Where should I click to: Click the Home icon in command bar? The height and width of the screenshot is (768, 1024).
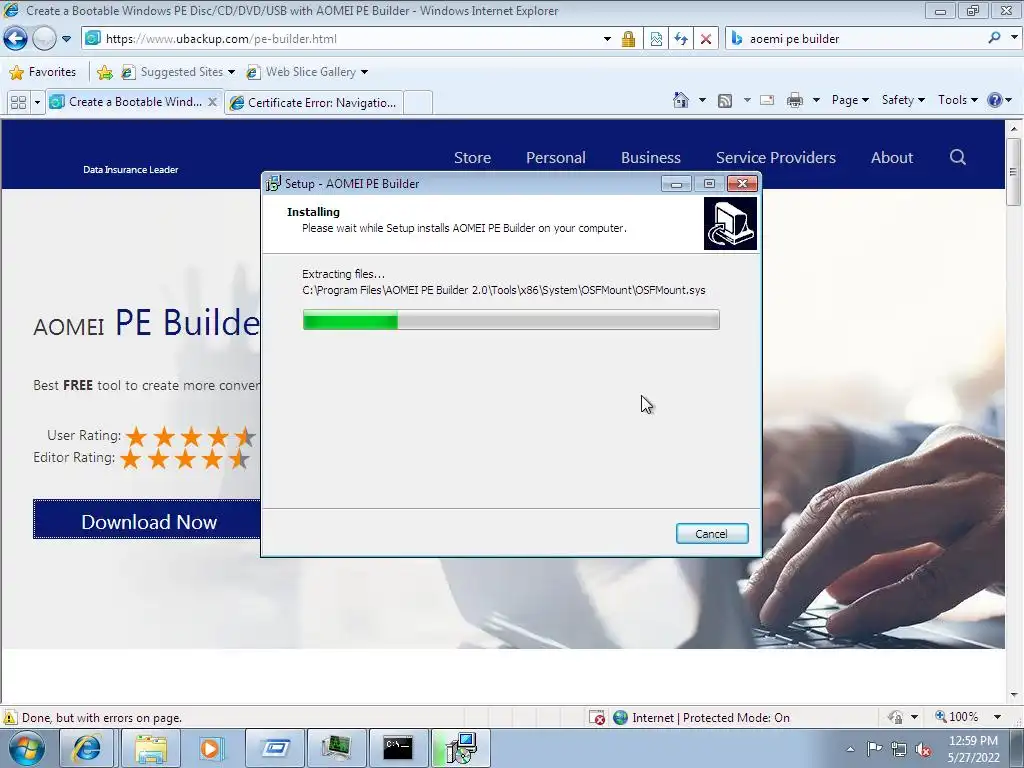click(x=680, y=100)
